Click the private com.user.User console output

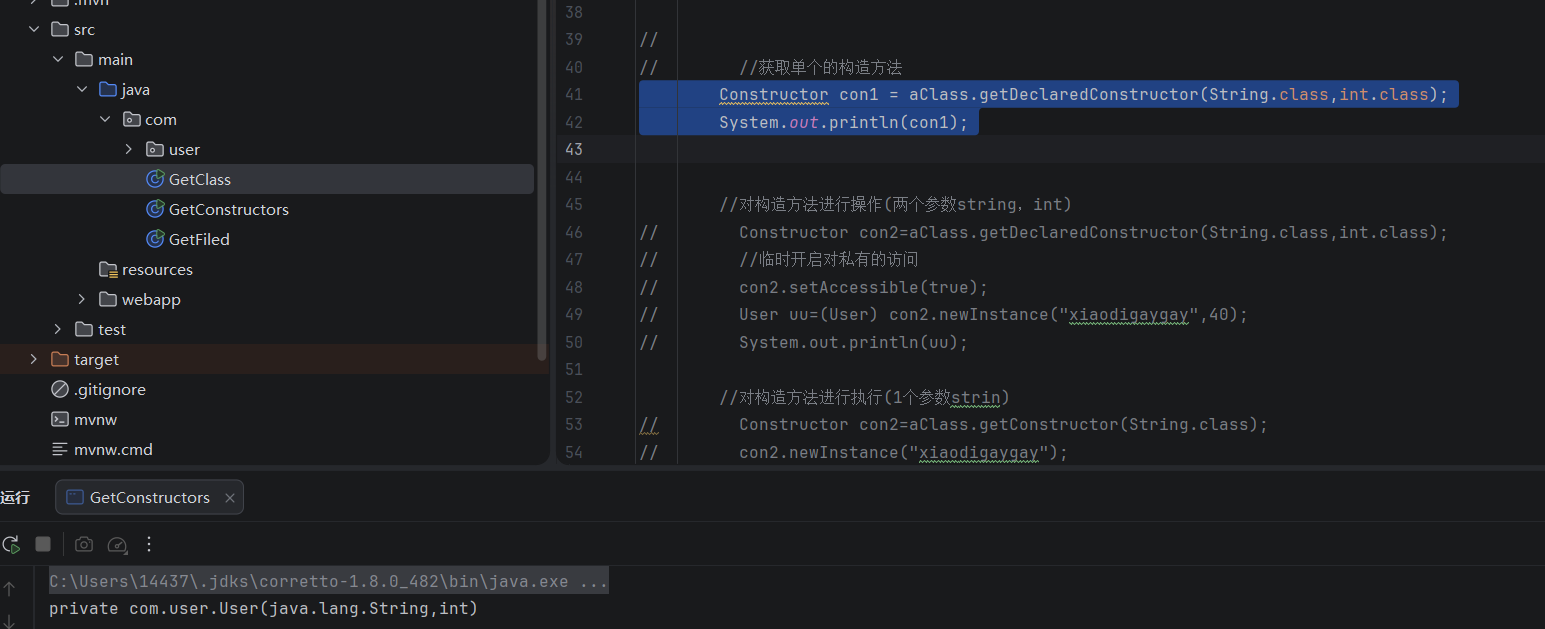click(263, 608)
